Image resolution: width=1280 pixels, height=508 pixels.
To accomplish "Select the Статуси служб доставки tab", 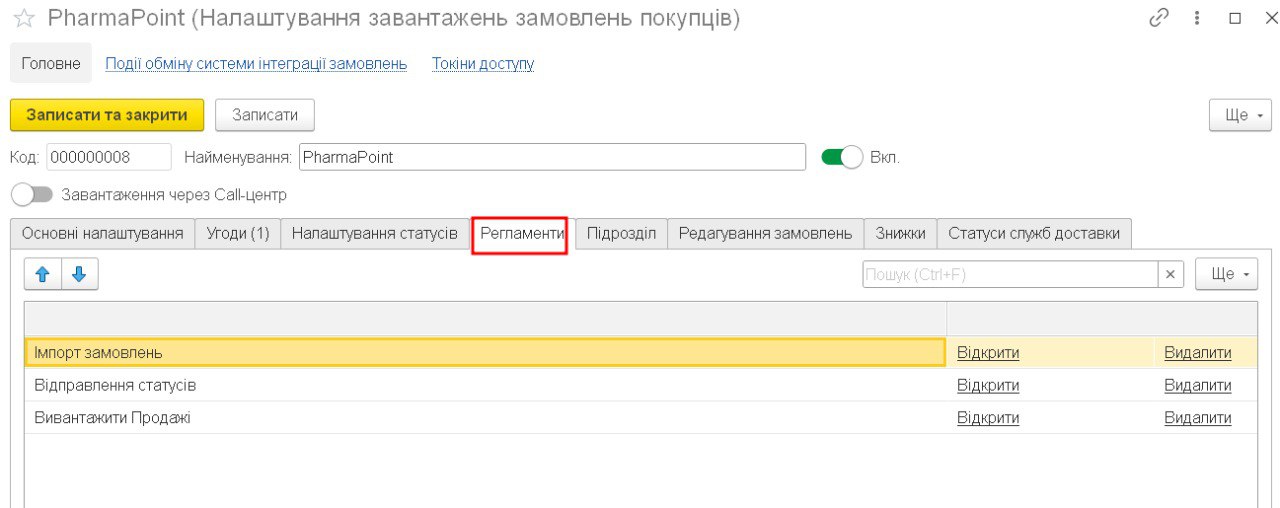I will click(1034, 234).
